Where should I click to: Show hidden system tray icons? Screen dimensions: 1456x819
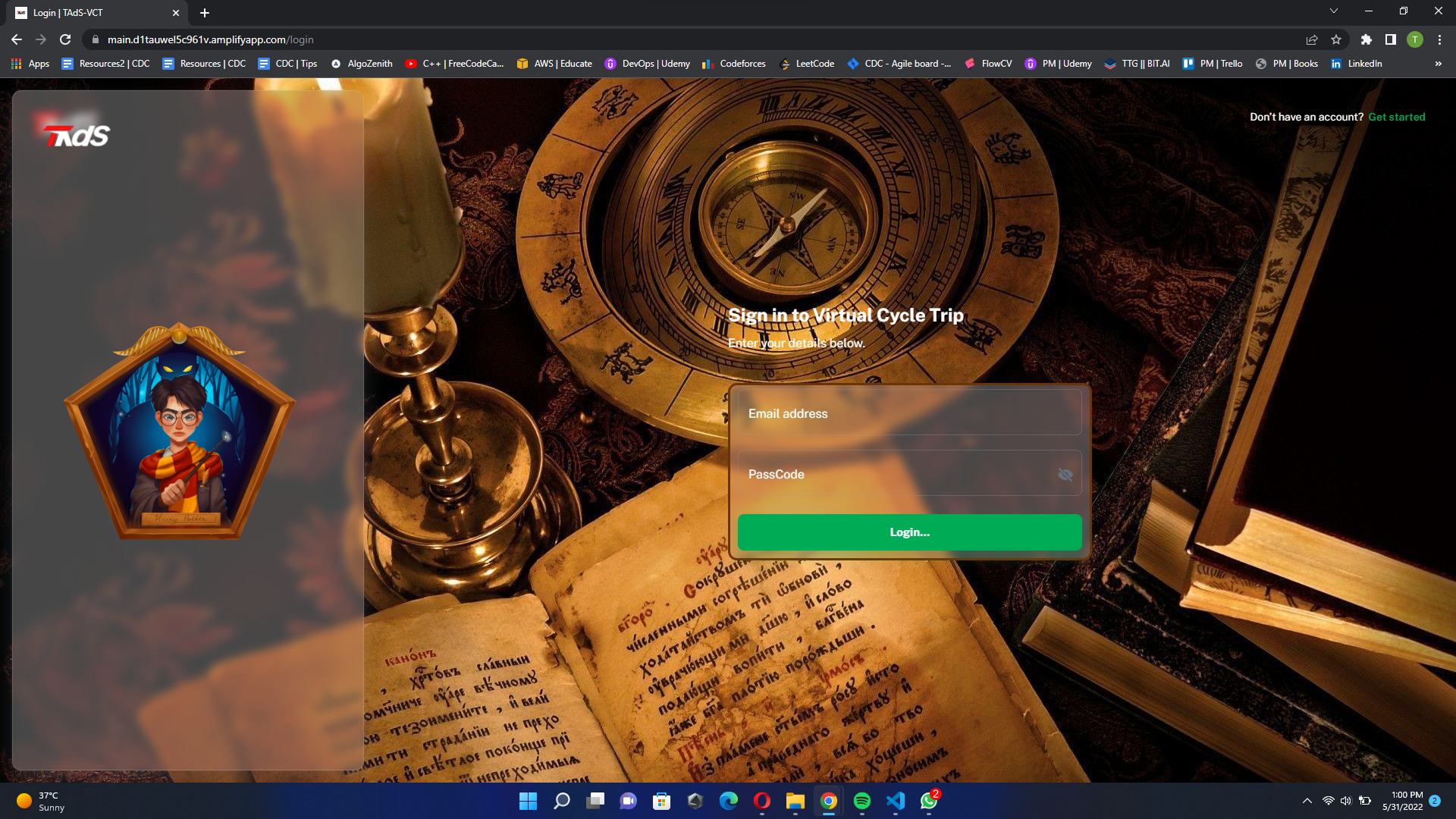(x=1307, y=801)
